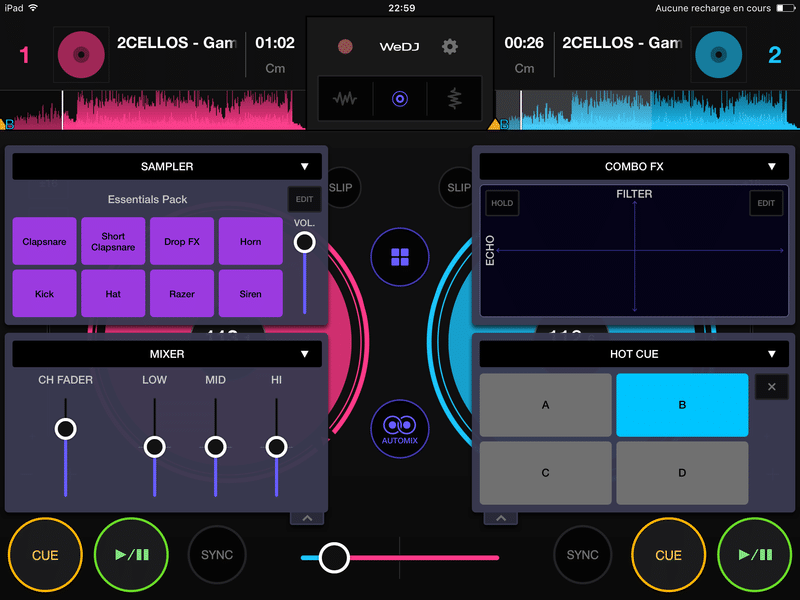The width and height of the screenshot is (800, 600).
Task: Play or pause deck 1
Action: (132, 555)
